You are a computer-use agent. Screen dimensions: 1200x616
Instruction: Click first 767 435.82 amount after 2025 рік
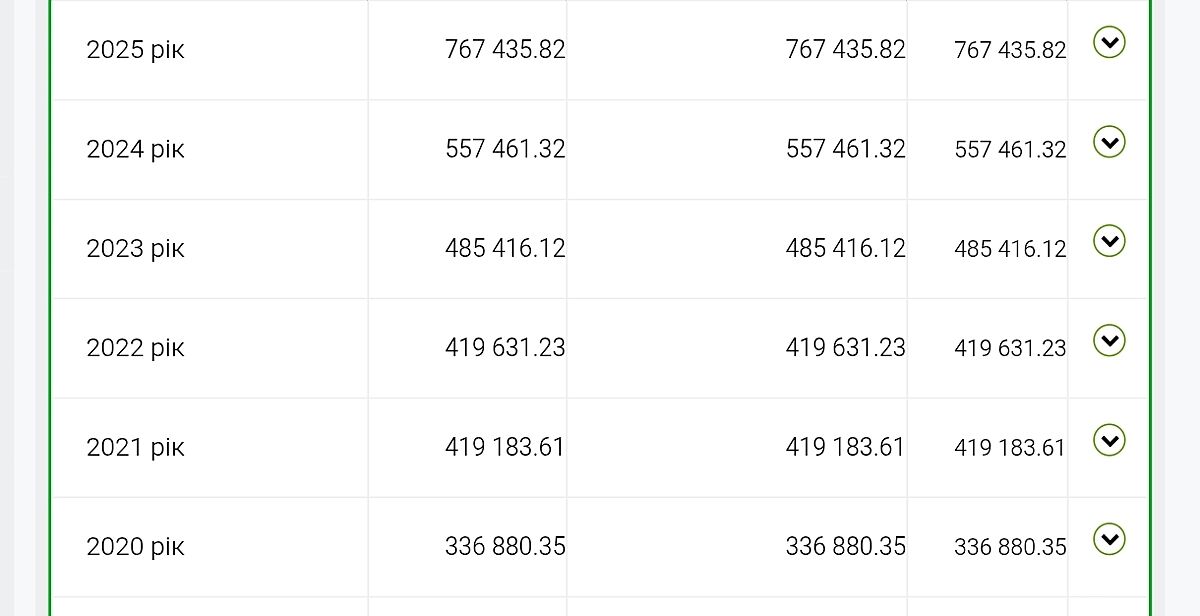pos(505,49)
